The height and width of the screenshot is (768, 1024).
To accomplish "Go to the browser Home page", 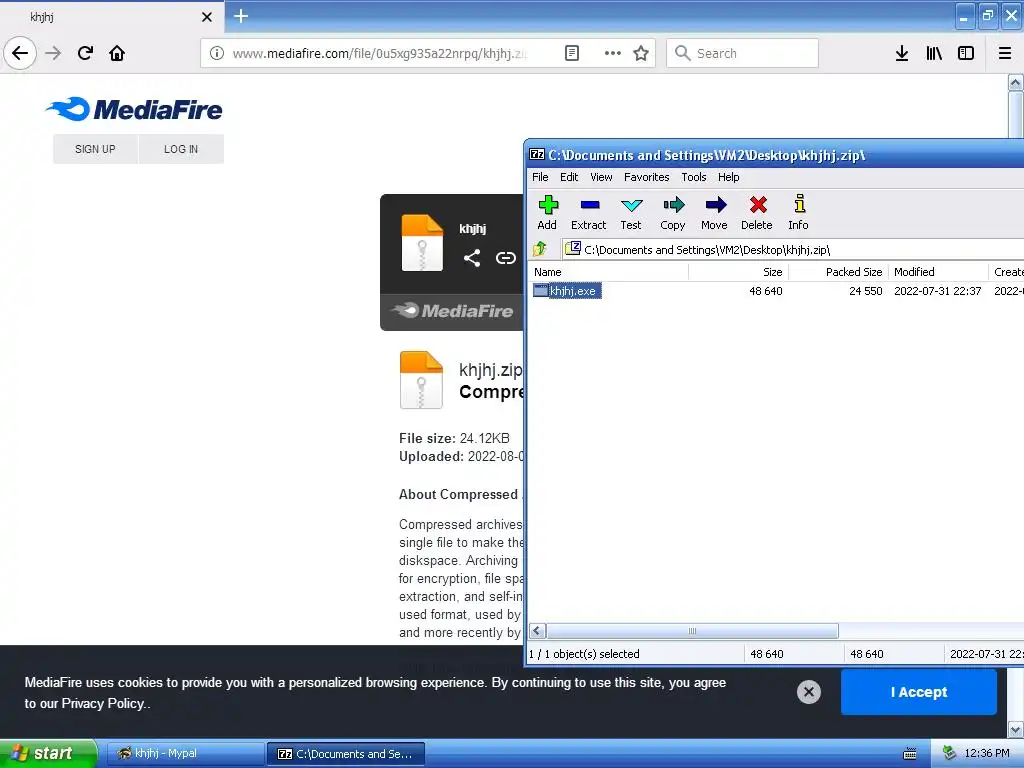I will pyautogui.click(x=117, y=53).
